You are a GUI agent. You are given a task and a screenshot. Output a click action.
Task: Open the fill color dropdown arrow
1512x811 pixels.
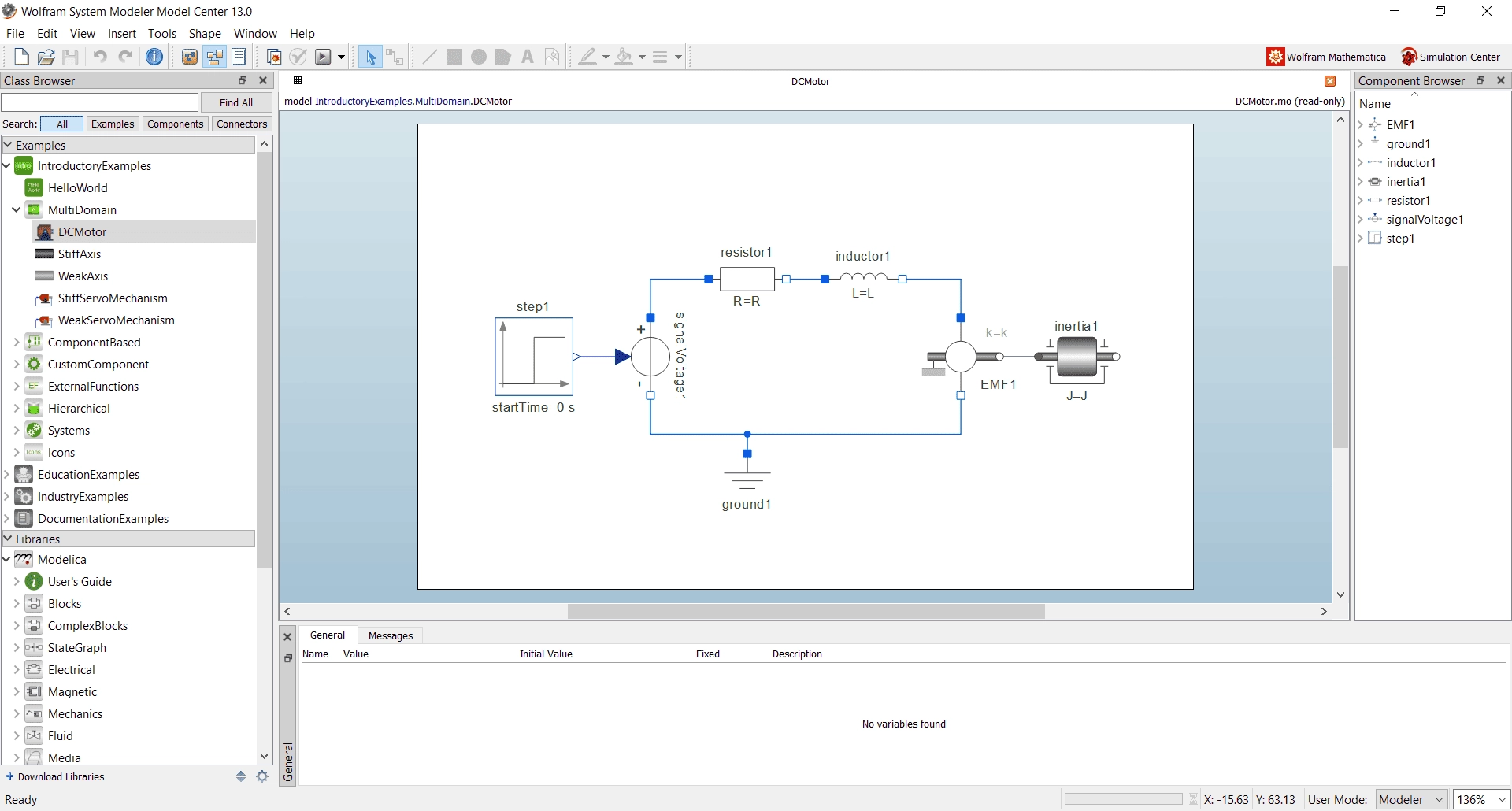coord(642,57)
